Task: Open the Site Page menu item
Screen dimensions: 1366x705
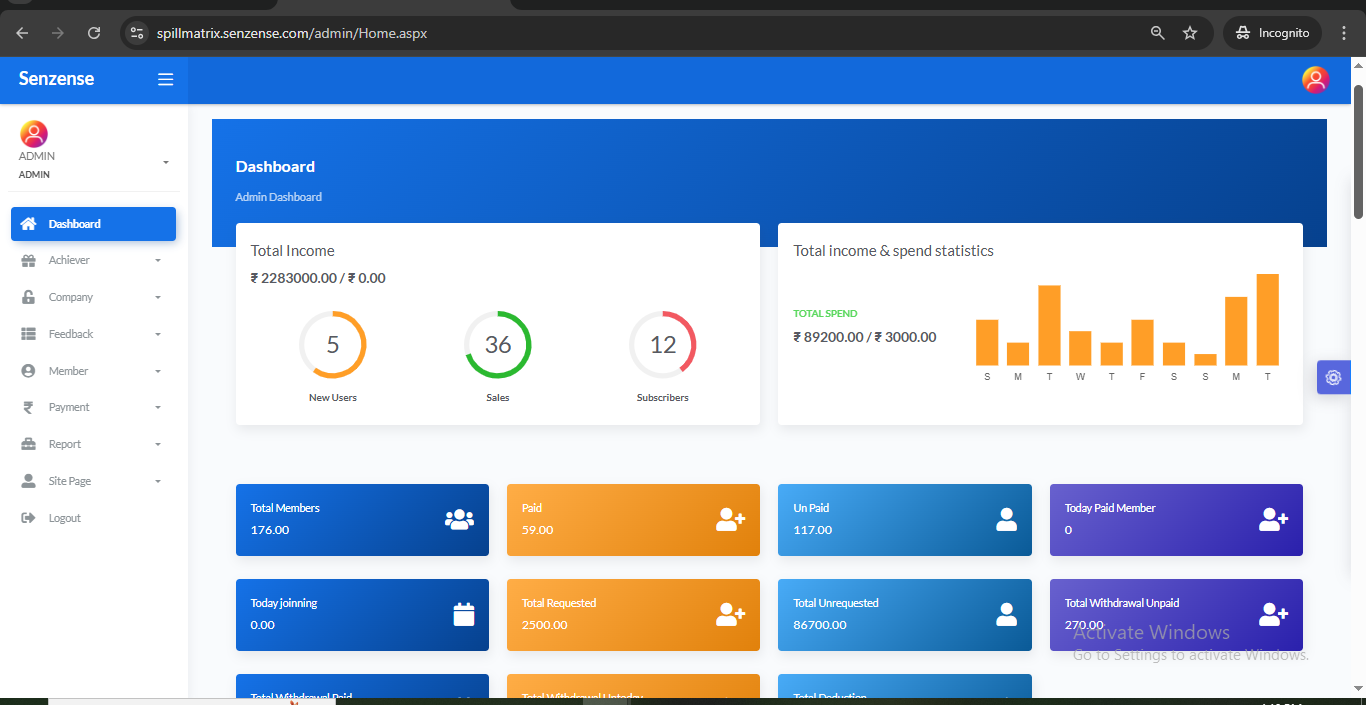Action: point(93,481)
